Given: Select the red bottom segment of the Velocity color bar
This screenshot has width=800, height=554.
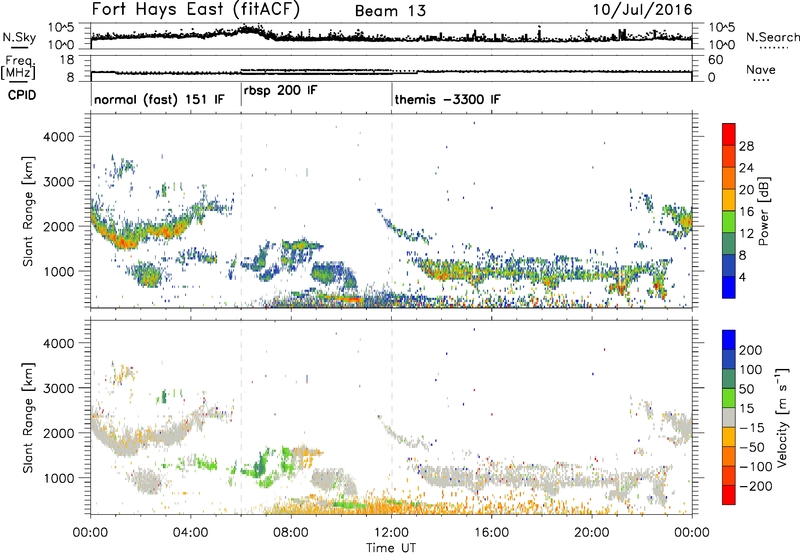Looking at the screenshot, I should pos(729,495).
